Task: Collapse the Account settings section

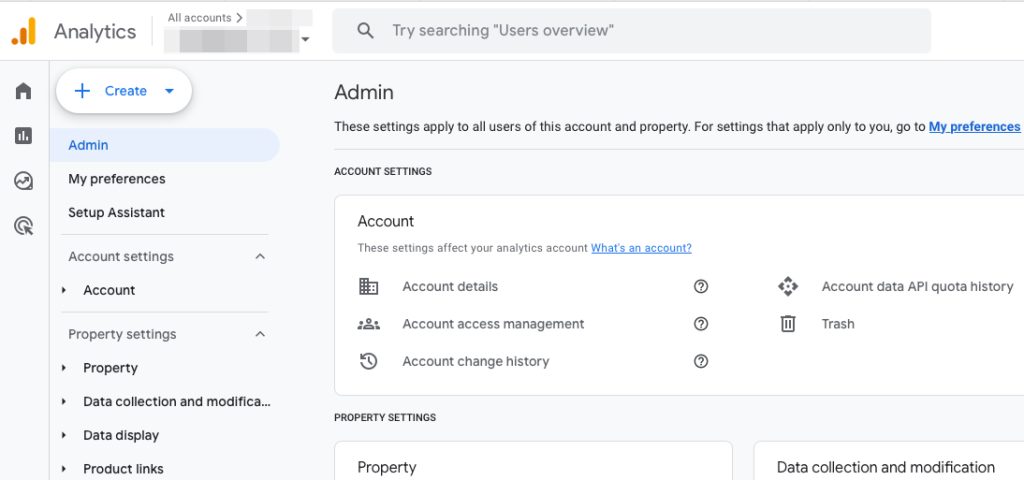Action: [260, 257]
